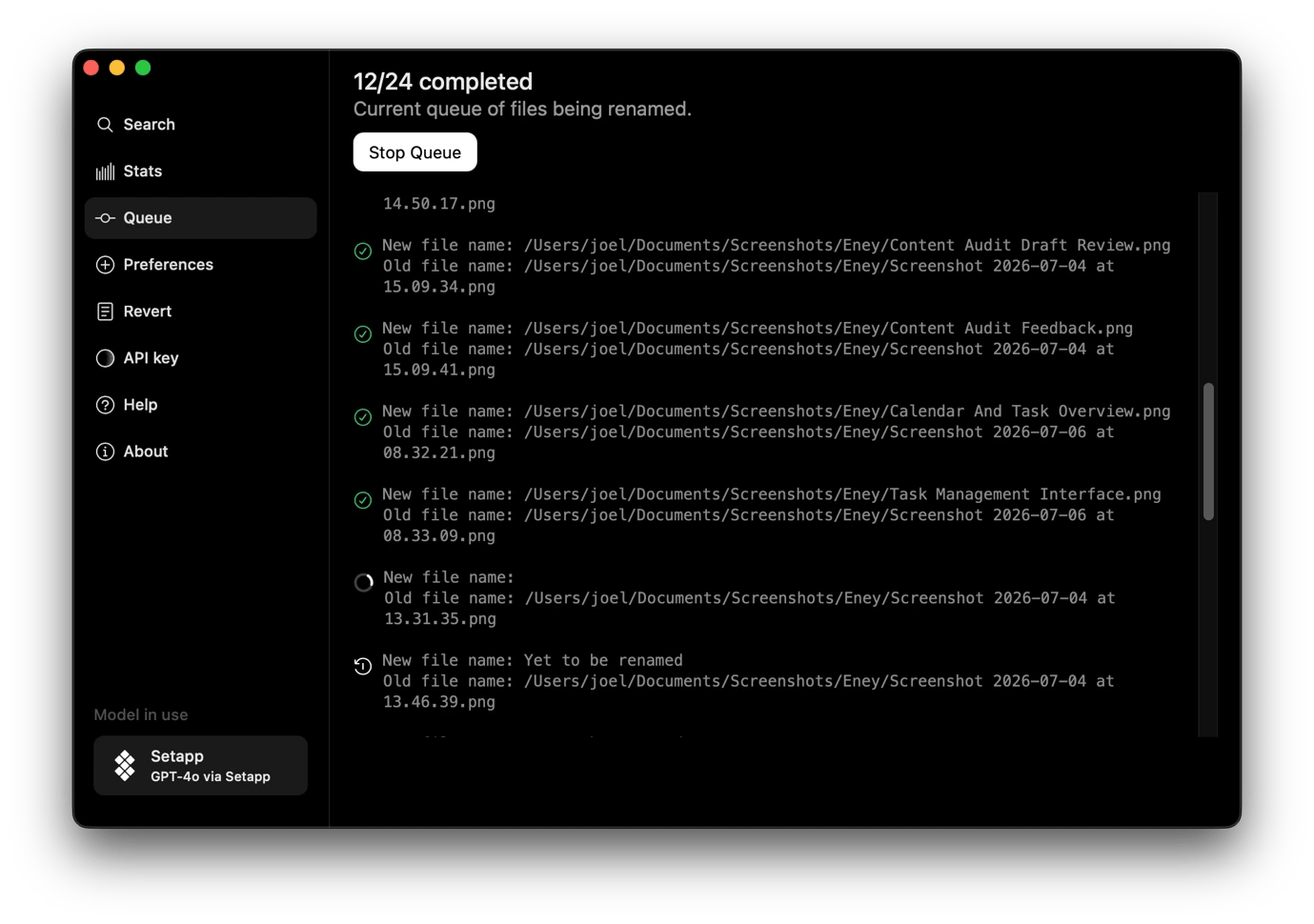Close the window with the red button
The width and height of the screenshot is (1314, 924).
pos(91,68)
